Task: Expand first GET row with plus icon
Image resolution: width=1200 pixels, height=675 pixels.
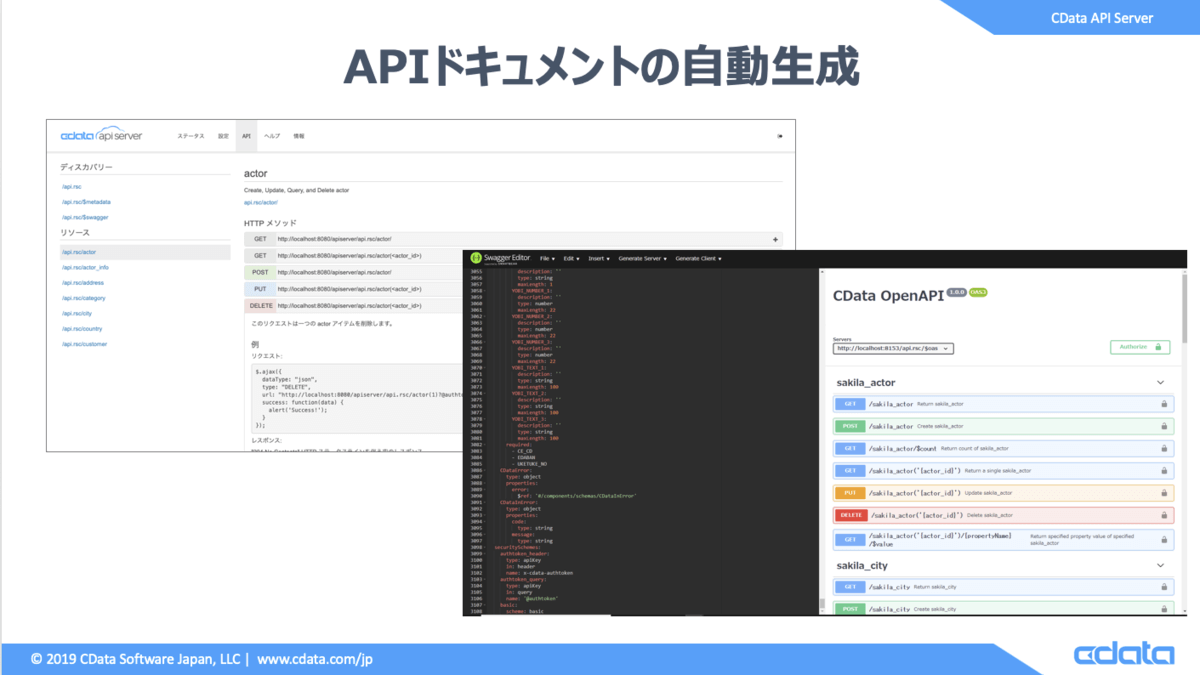Action: coord(775,239)
